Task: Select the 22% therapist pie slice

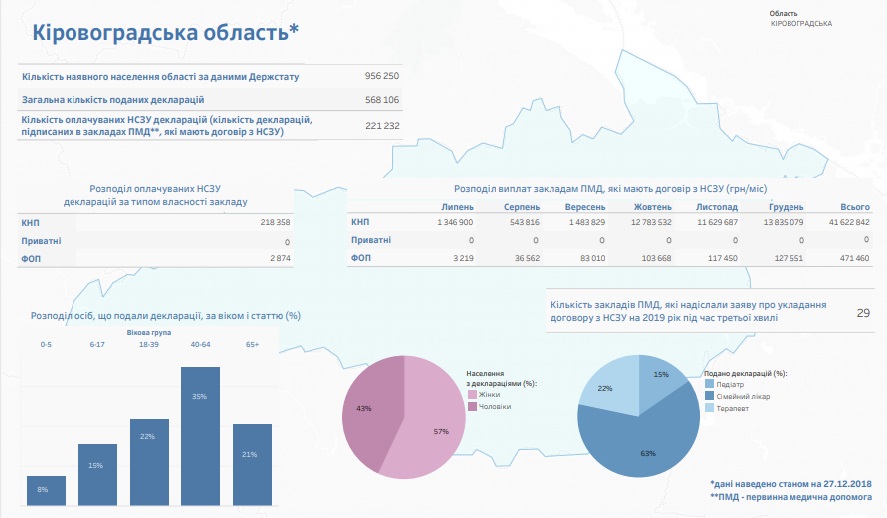Action: click(x=604, y=385)
